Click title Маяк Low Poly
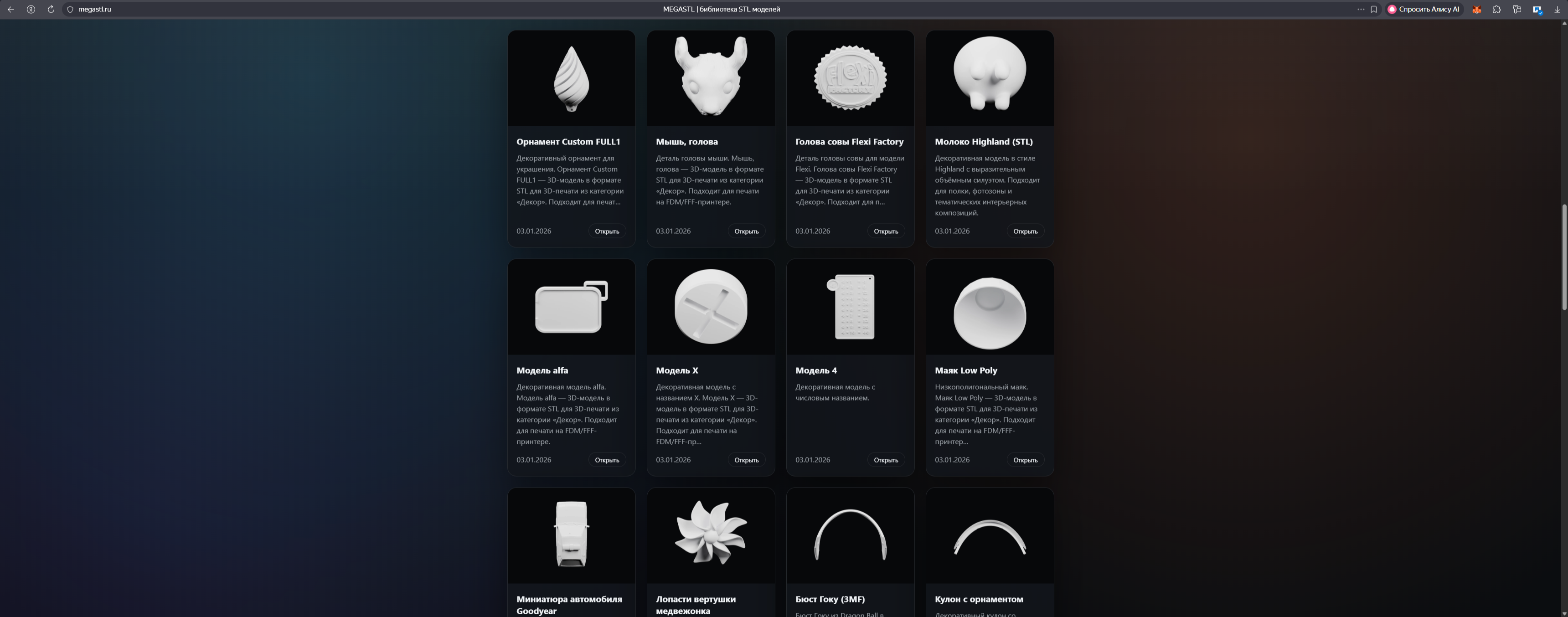Viewport: 1568px width, 617px height. coord(965,370)
